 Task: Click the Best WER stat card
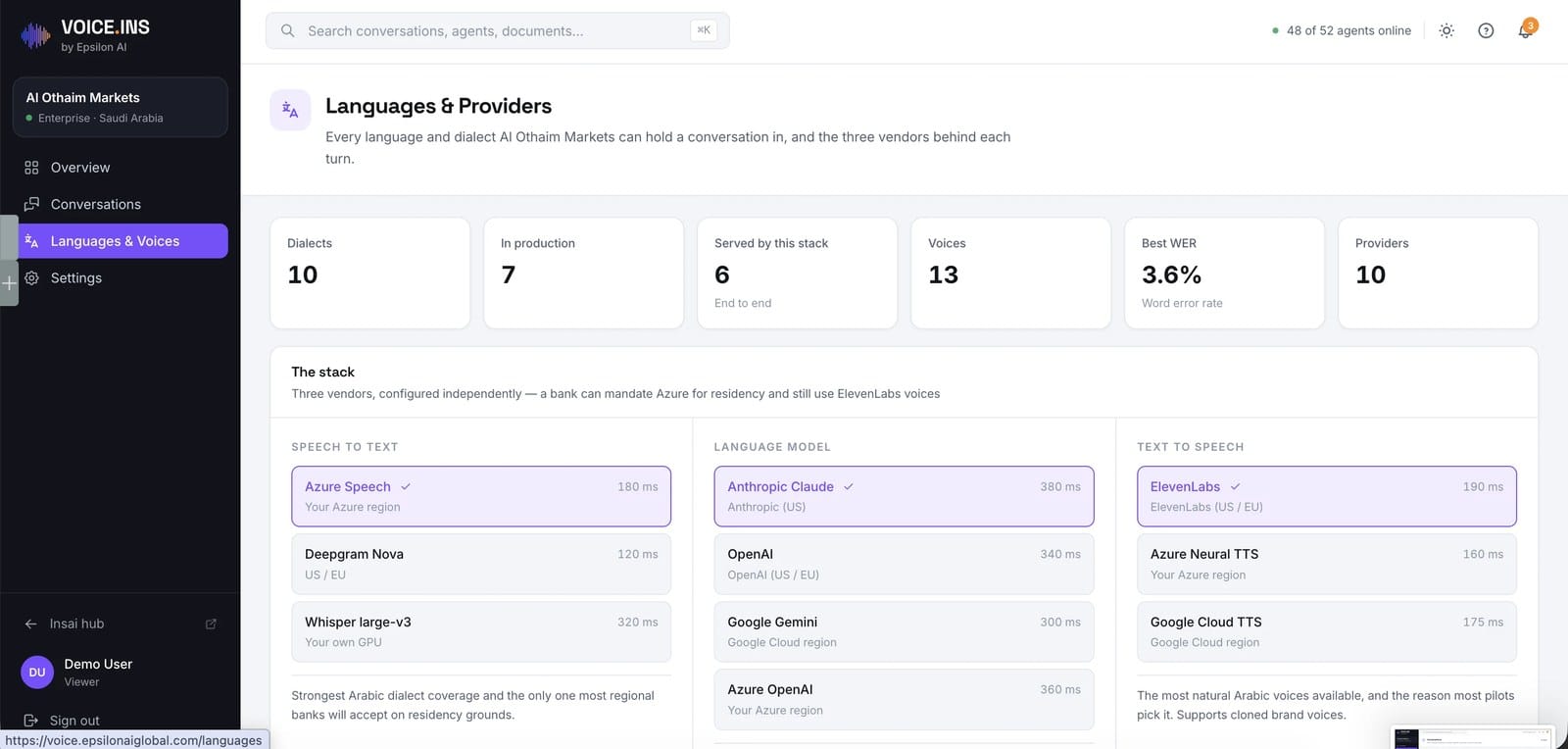1225,273
